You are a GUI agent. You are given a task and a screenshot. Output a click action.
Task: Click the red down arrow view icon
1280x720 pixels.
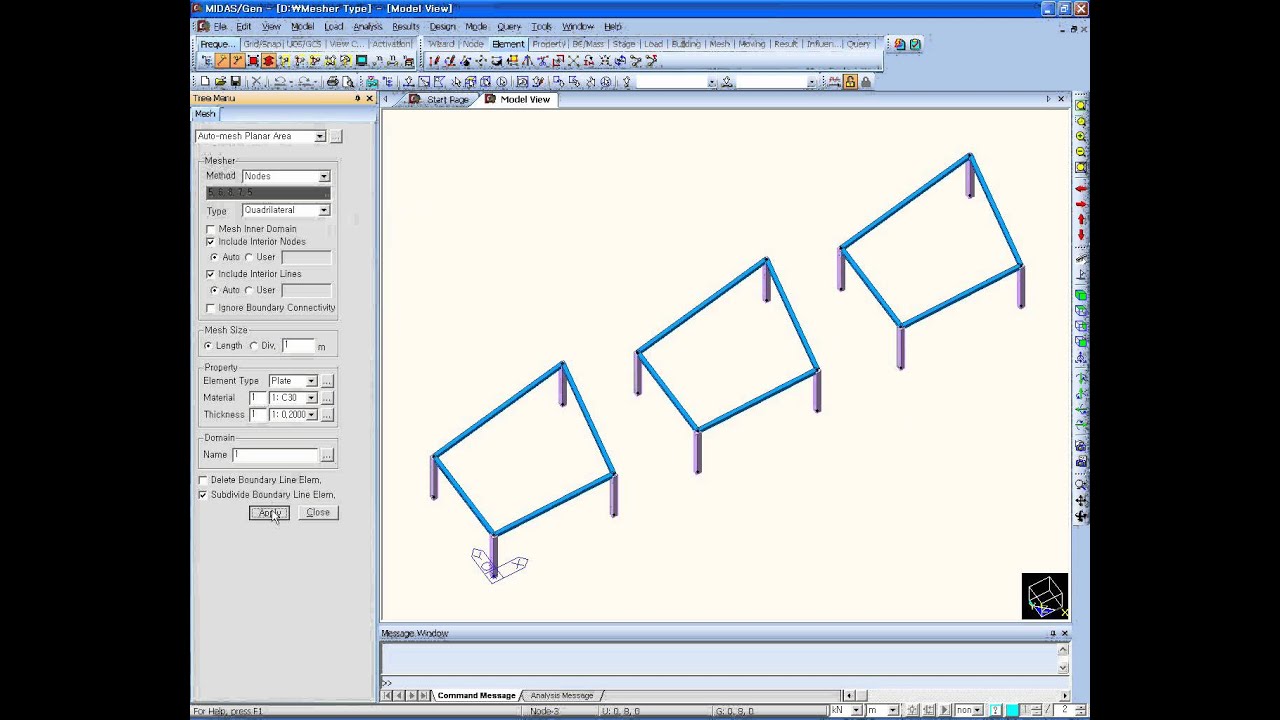(1081, 234)
